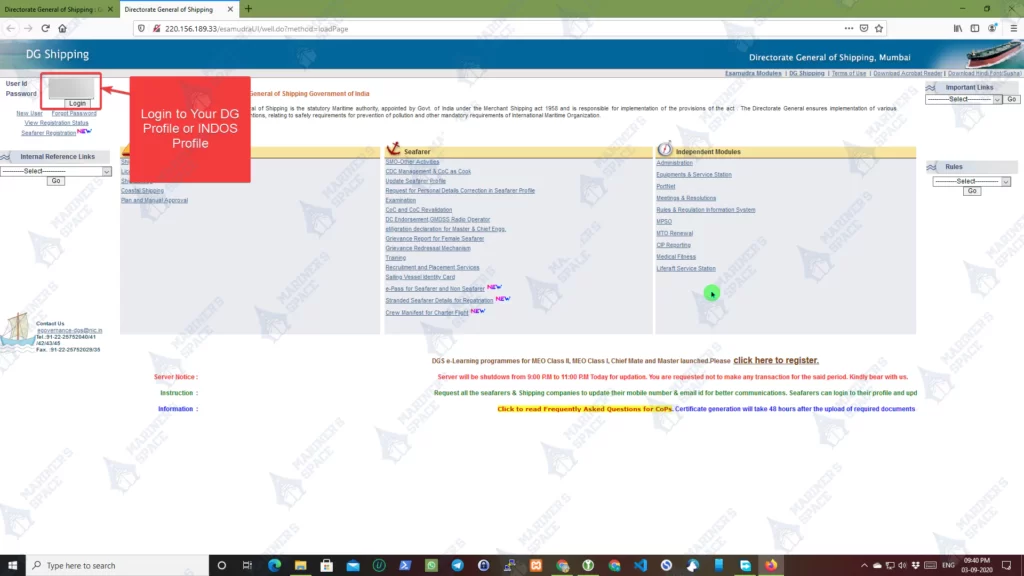This screenshot has height=576, width=1024.
Task: Open the tracking protection shield panel
Action: 141,29
